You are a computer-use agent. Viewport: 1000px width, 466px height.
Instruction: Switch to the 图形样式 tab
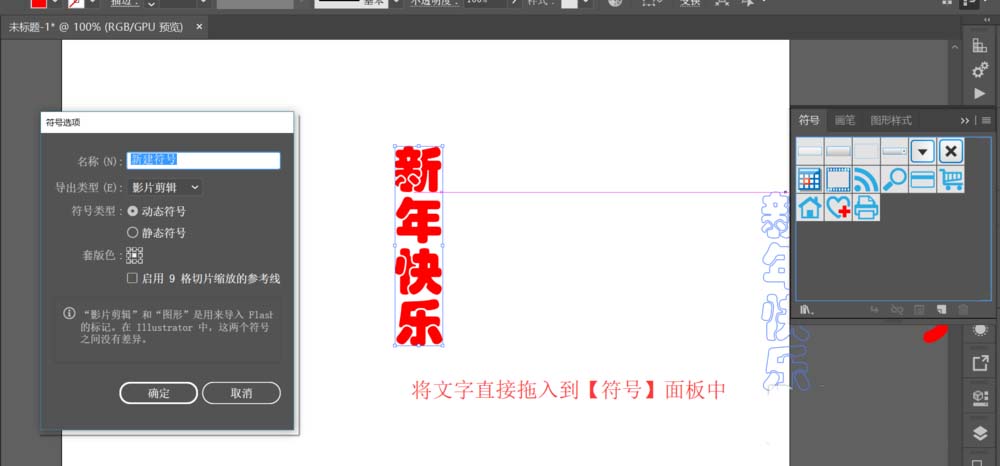891,120
